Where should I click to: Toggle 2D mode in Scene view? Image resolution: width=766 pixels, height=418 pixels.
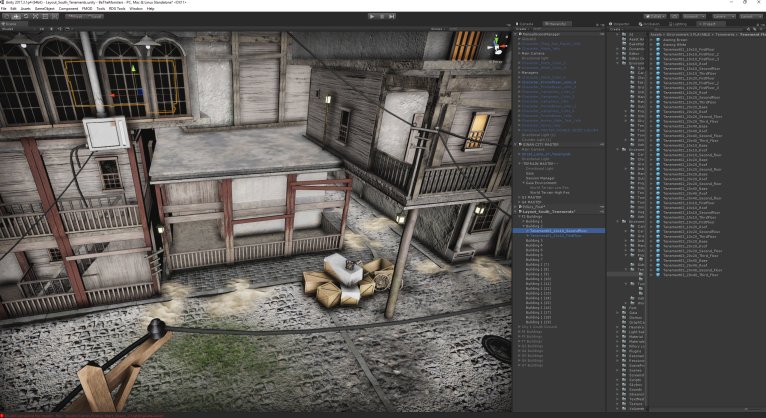click(42, 29)
